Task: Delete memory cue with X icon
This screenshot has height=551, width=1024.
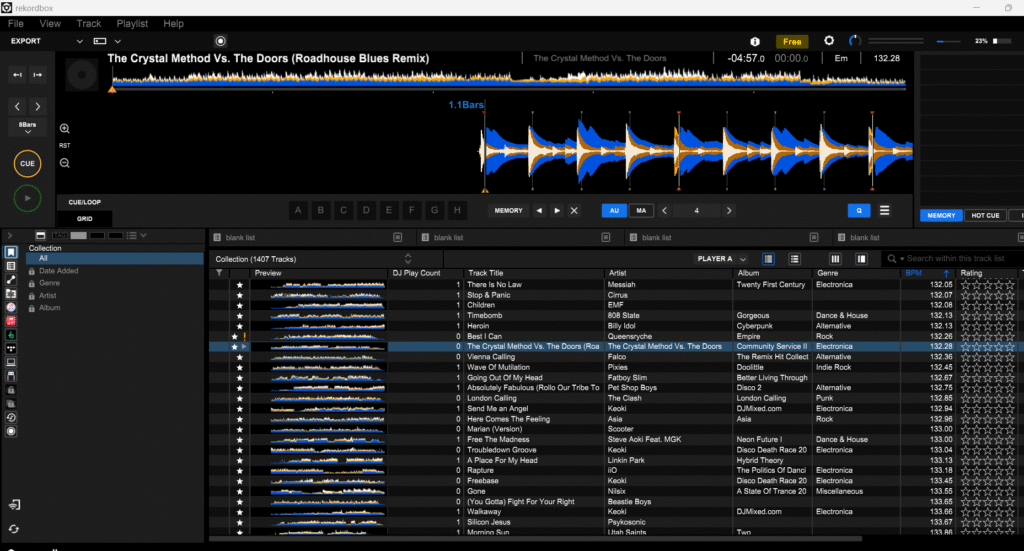Action: point(574,211)
